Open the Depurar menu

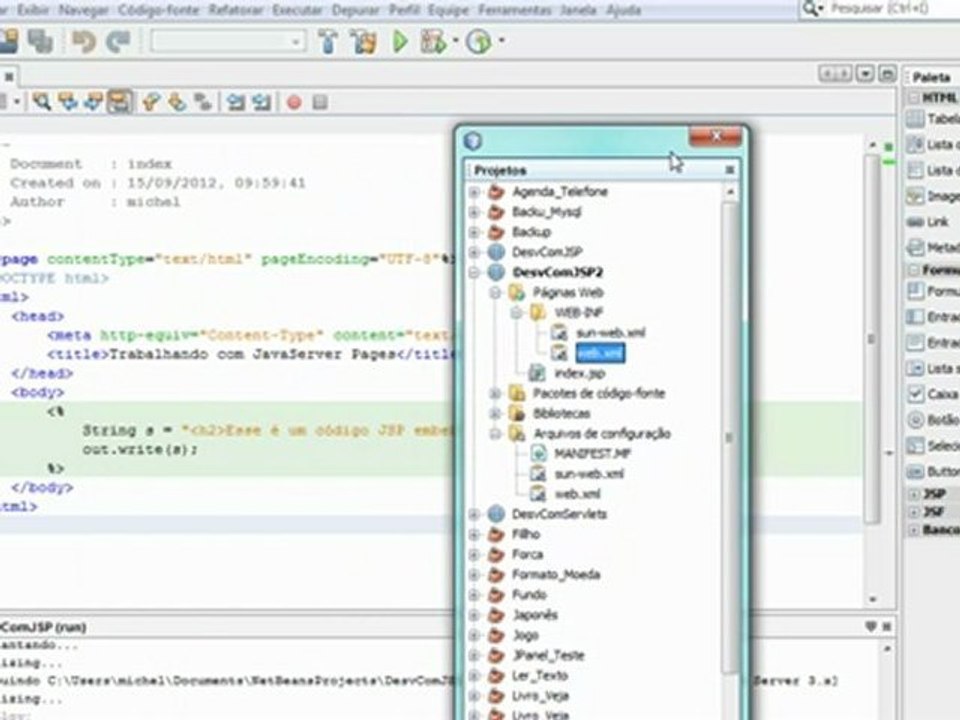(x=355, y=10)
